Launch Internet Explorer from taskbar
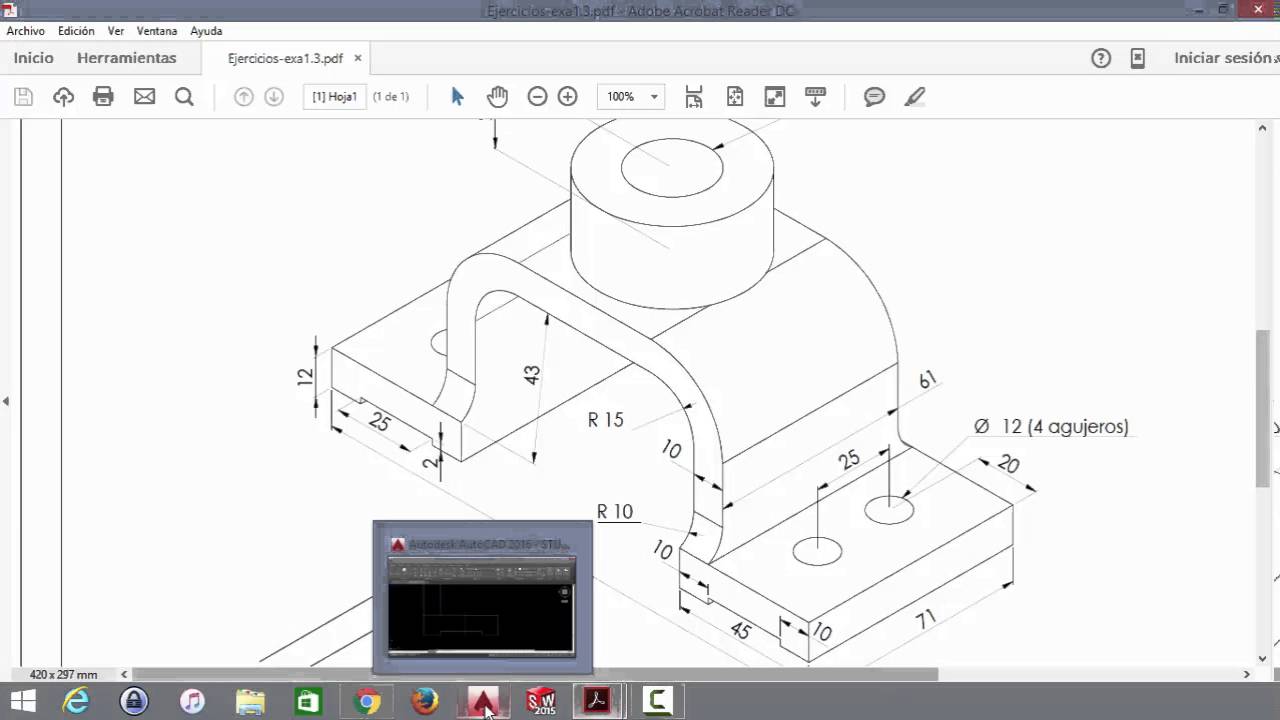Screen dimensions: 1280x720 pyautogui.click(x=76, y=701)
